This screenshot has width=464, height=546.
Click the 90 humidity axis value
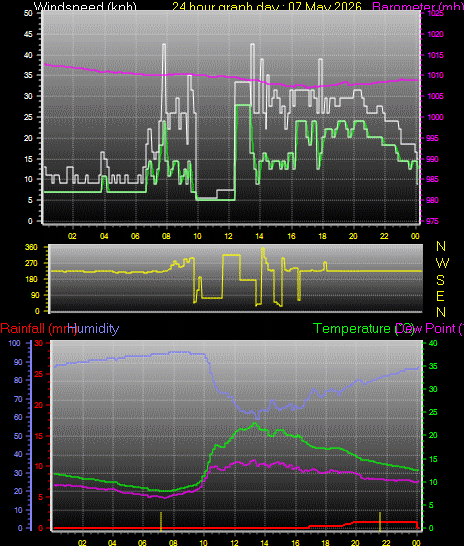click(x=18, y=362)
